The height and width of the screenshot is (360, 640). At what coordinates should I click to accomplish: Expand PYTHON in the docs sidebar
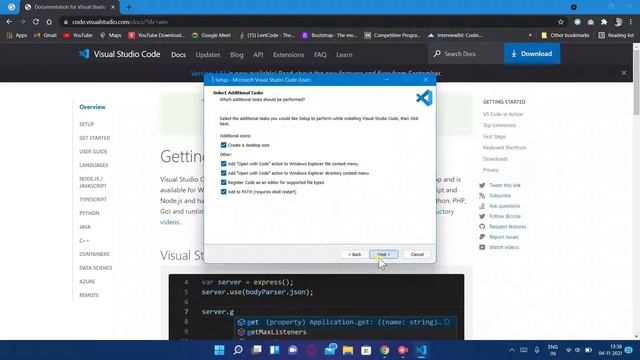(89, 213)
